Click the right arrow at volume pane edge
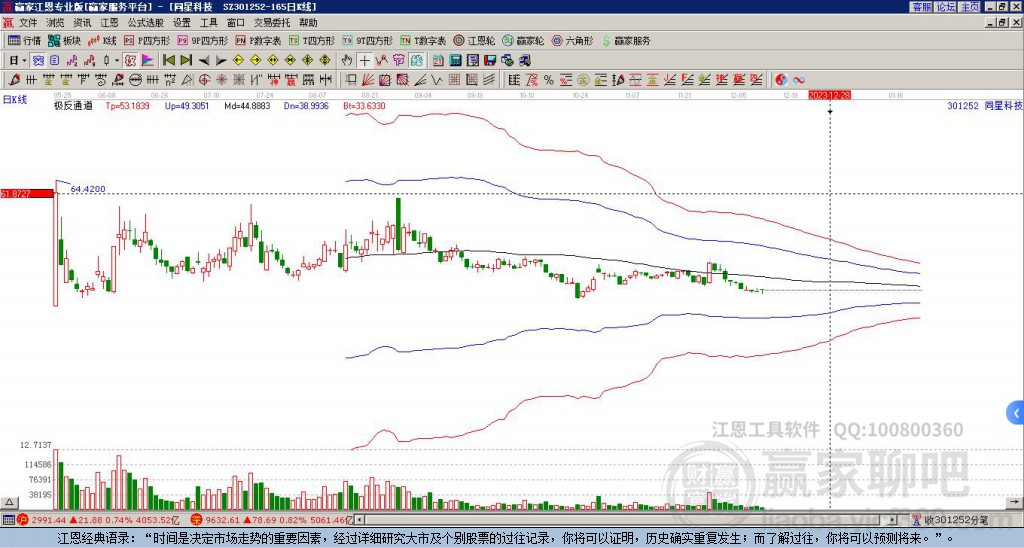The image size is (1024, 548). point(1014,502)
